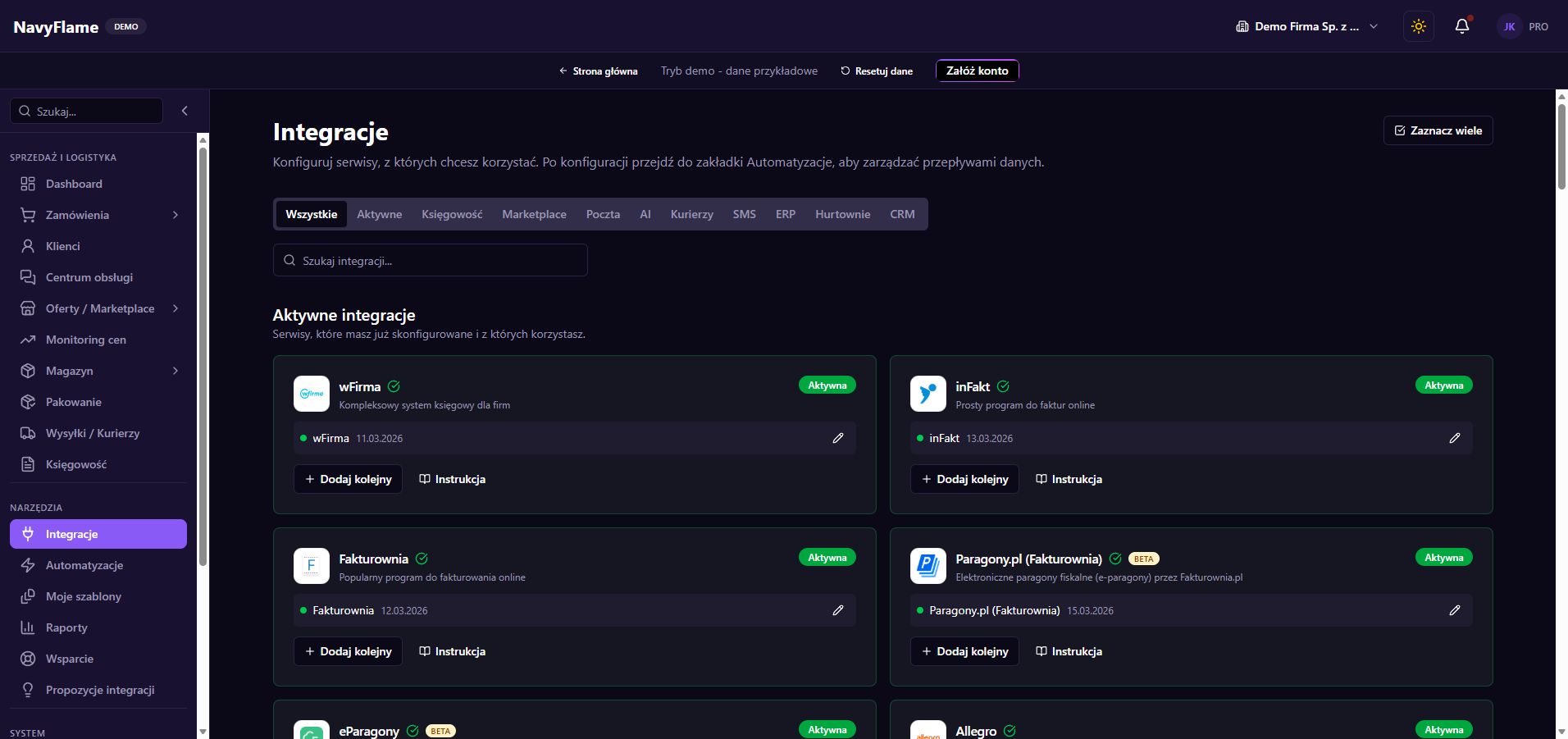This screenshot has height=739, width=1568.
Task: Click Resetuj dane button
Action: [x=877, y=71]
